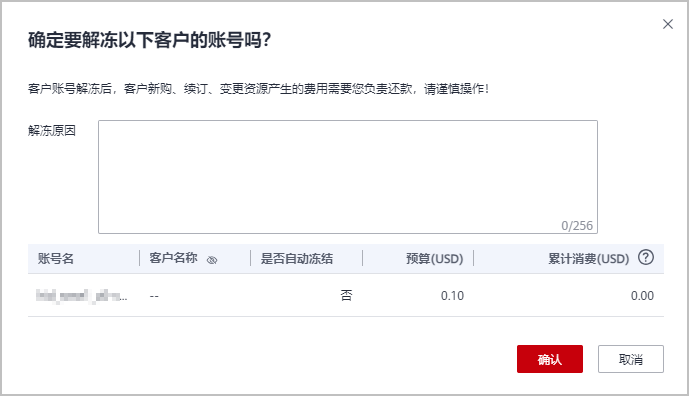Toggle customer name visibility eye icon
The image size is (689, 396).
212,260
